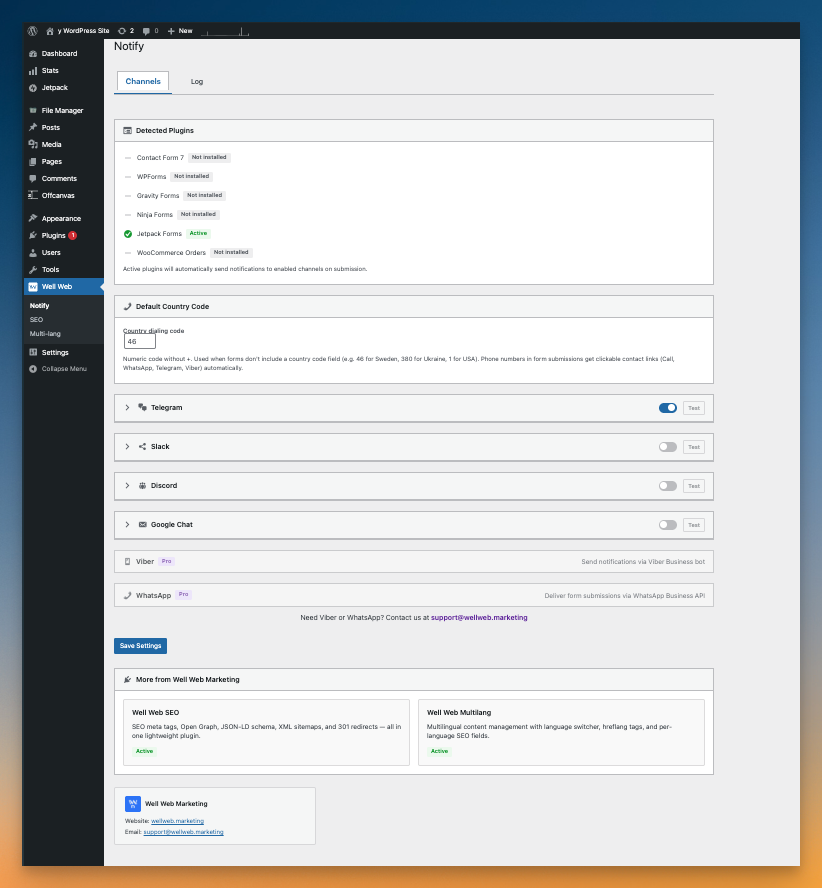Click the footer Email support@wellweb.marketing link
This screenshot has width=822, height=888.
(x=184, y=832)
